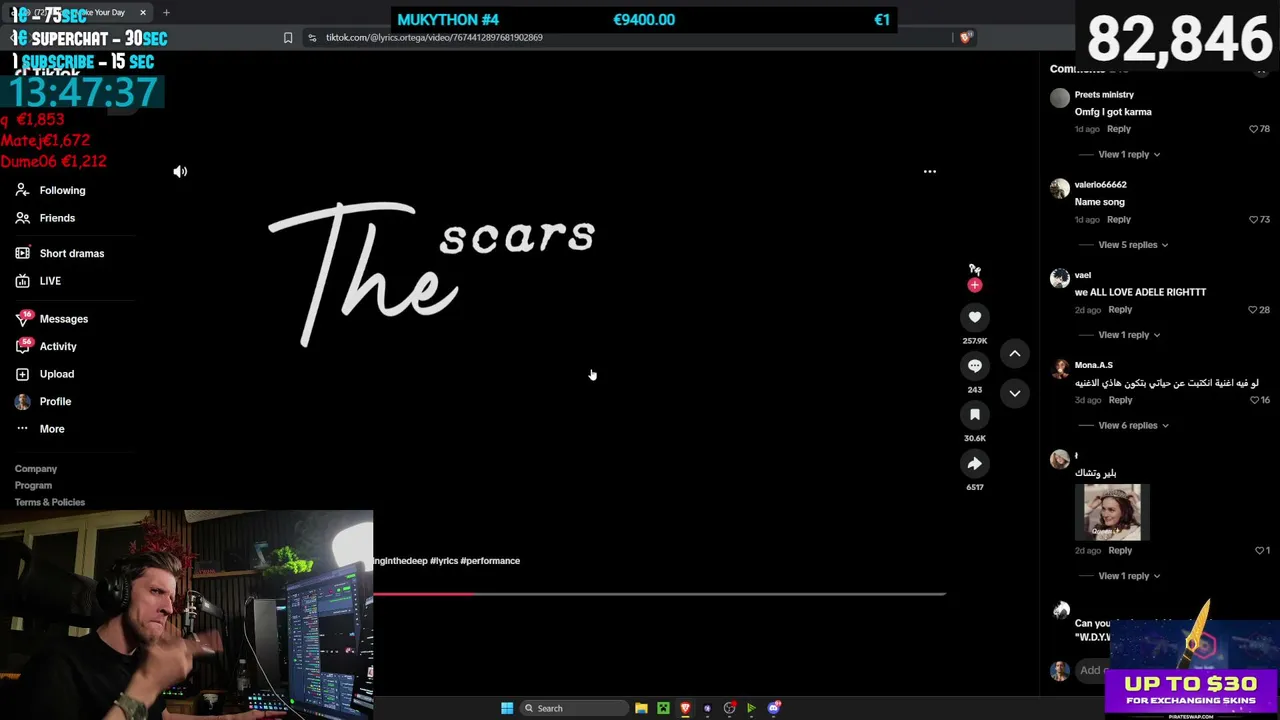Screen dimensions: 1280x720
Task: Open Preets ministry profile avatar
Action: 1060,98
